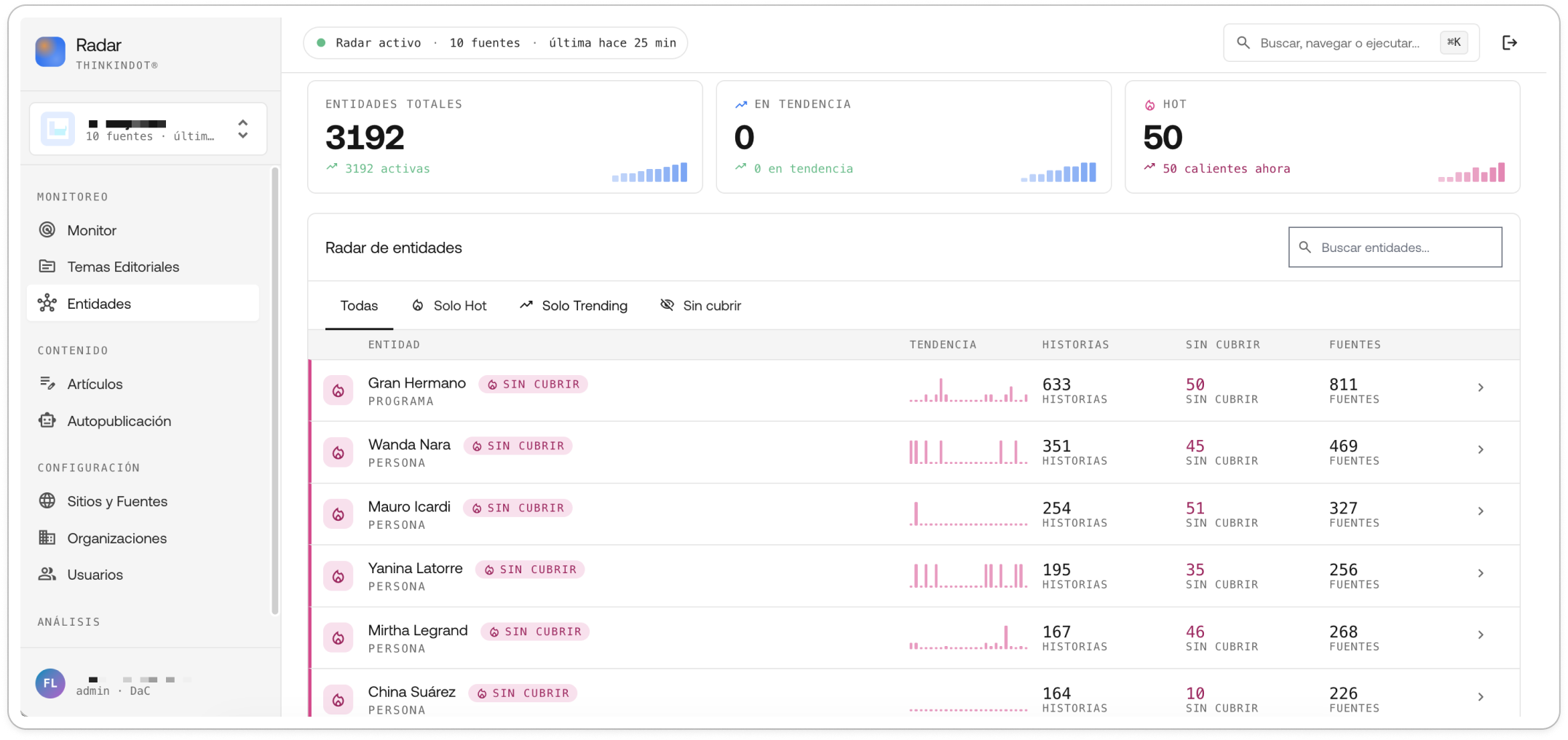1568x740 pixels.
Task: Click the logout icon in top bar
Action: pyautogui.click(x=1510, y=43)
